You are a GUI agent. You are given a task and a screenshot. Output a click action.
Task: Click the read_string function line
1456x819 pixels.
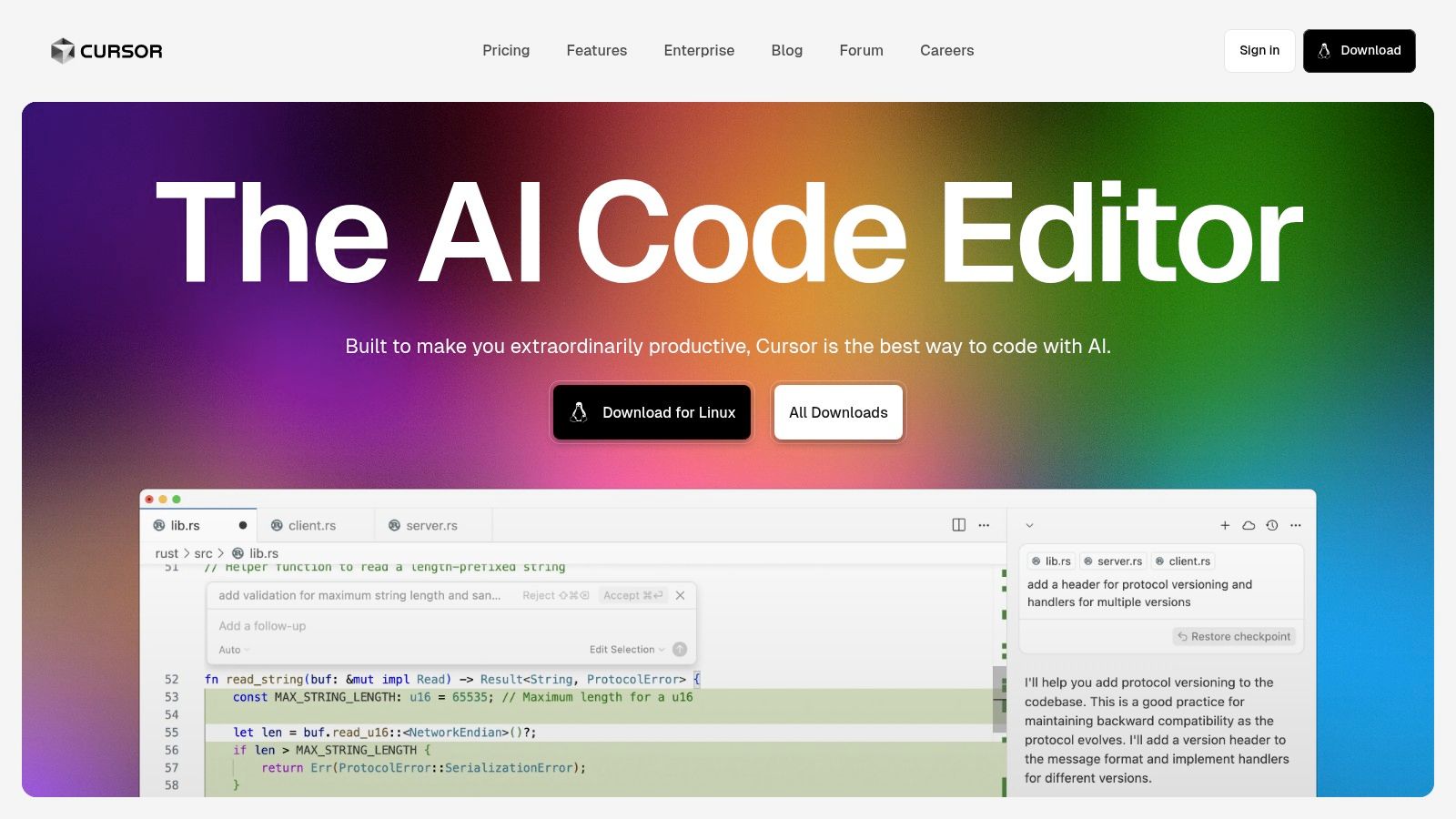click(x=452, y=680)
